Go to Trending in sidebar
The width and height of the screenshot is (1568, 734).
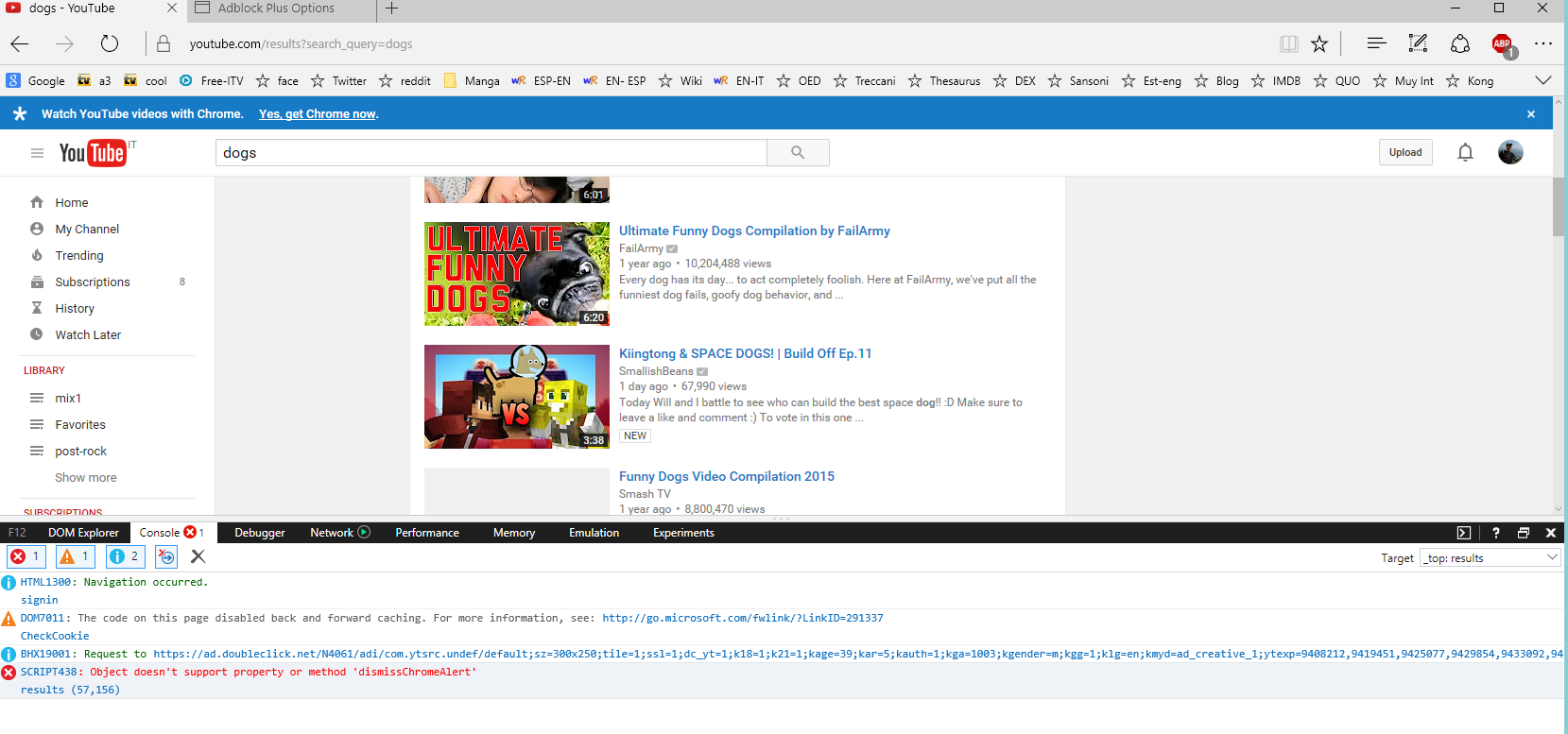click(79, 255)
